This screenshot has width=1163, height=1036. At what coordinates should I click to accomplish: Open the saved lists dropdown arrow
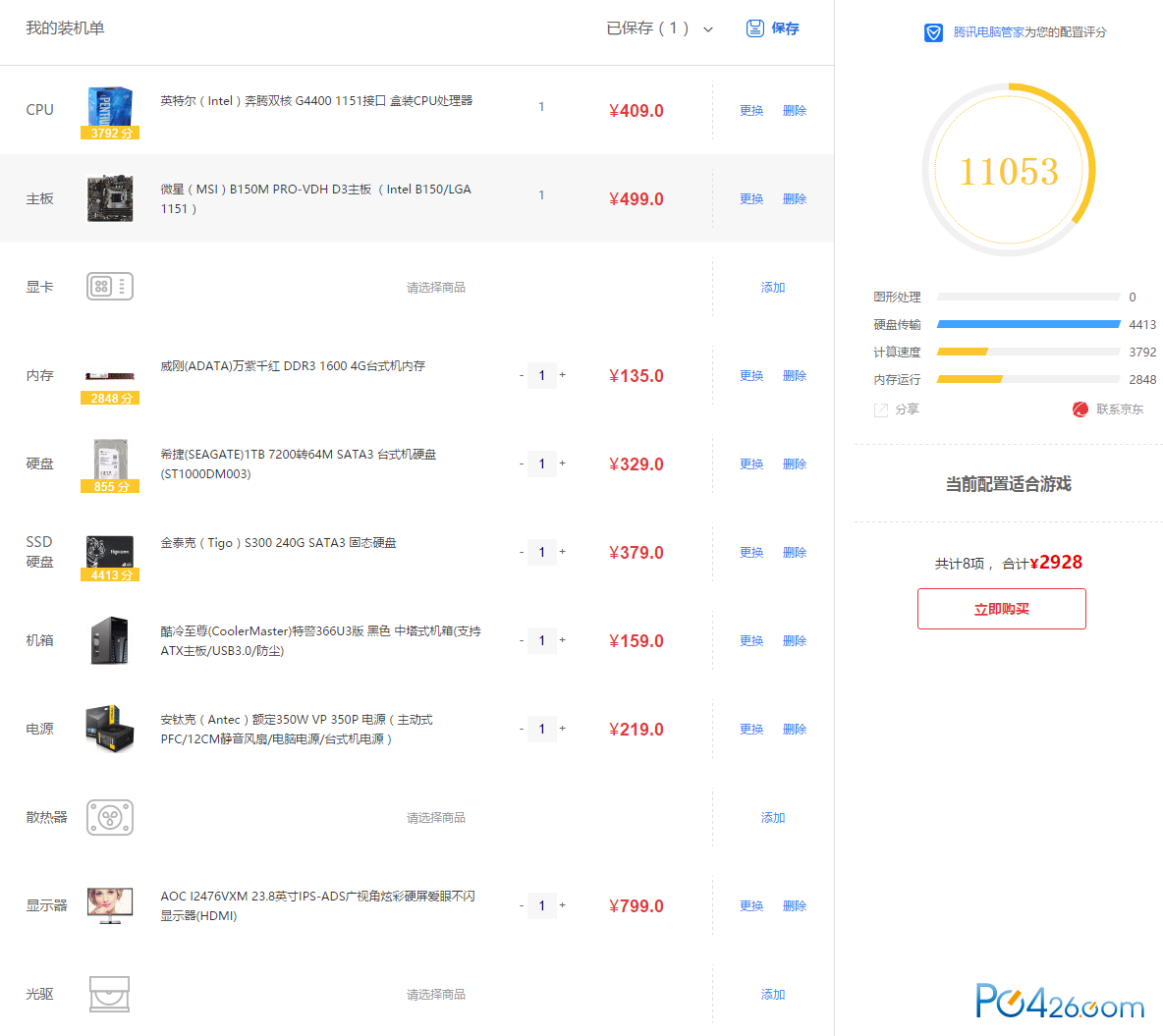pos(708,29)
